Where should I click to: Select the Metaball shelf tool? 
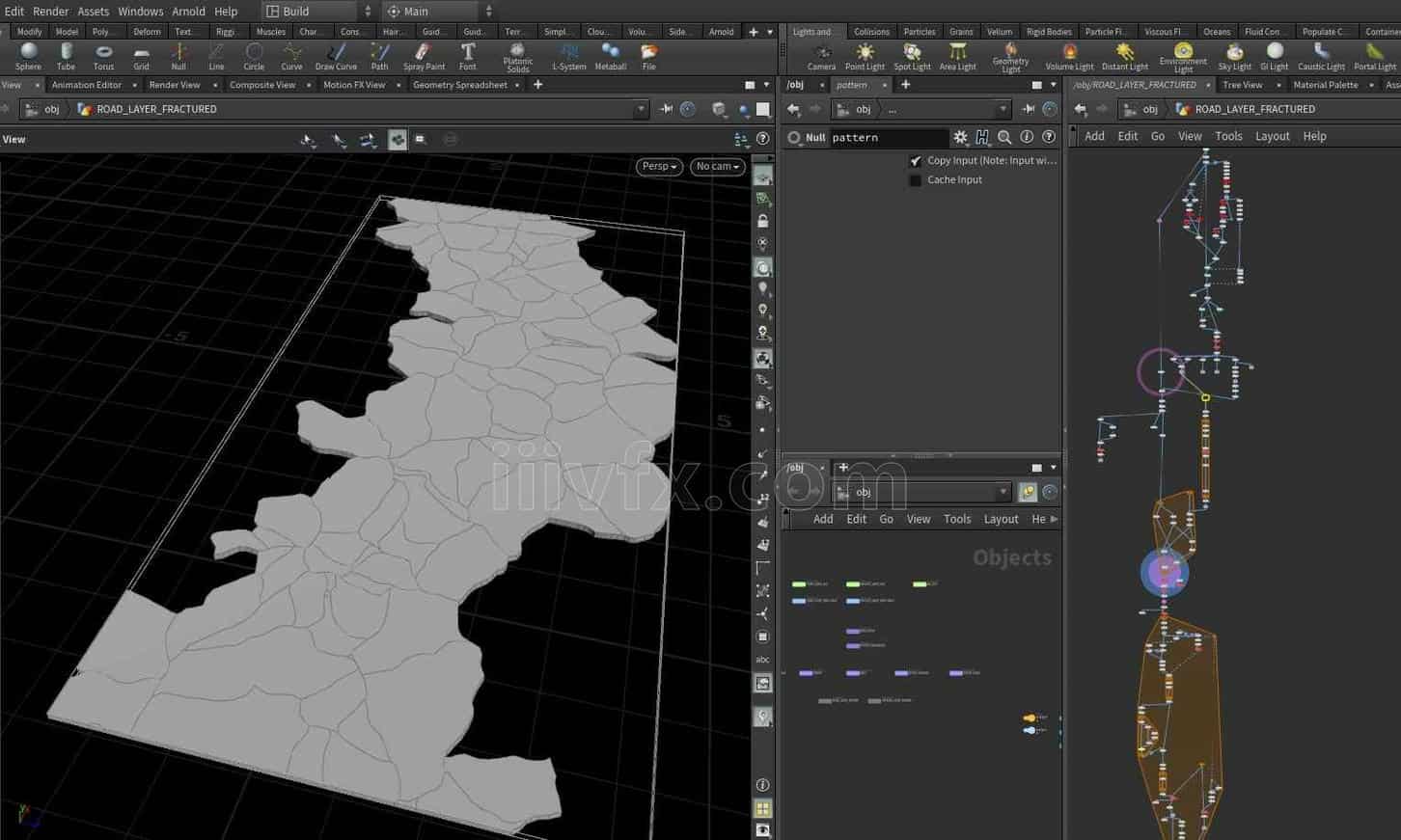[x=610, y=57]
